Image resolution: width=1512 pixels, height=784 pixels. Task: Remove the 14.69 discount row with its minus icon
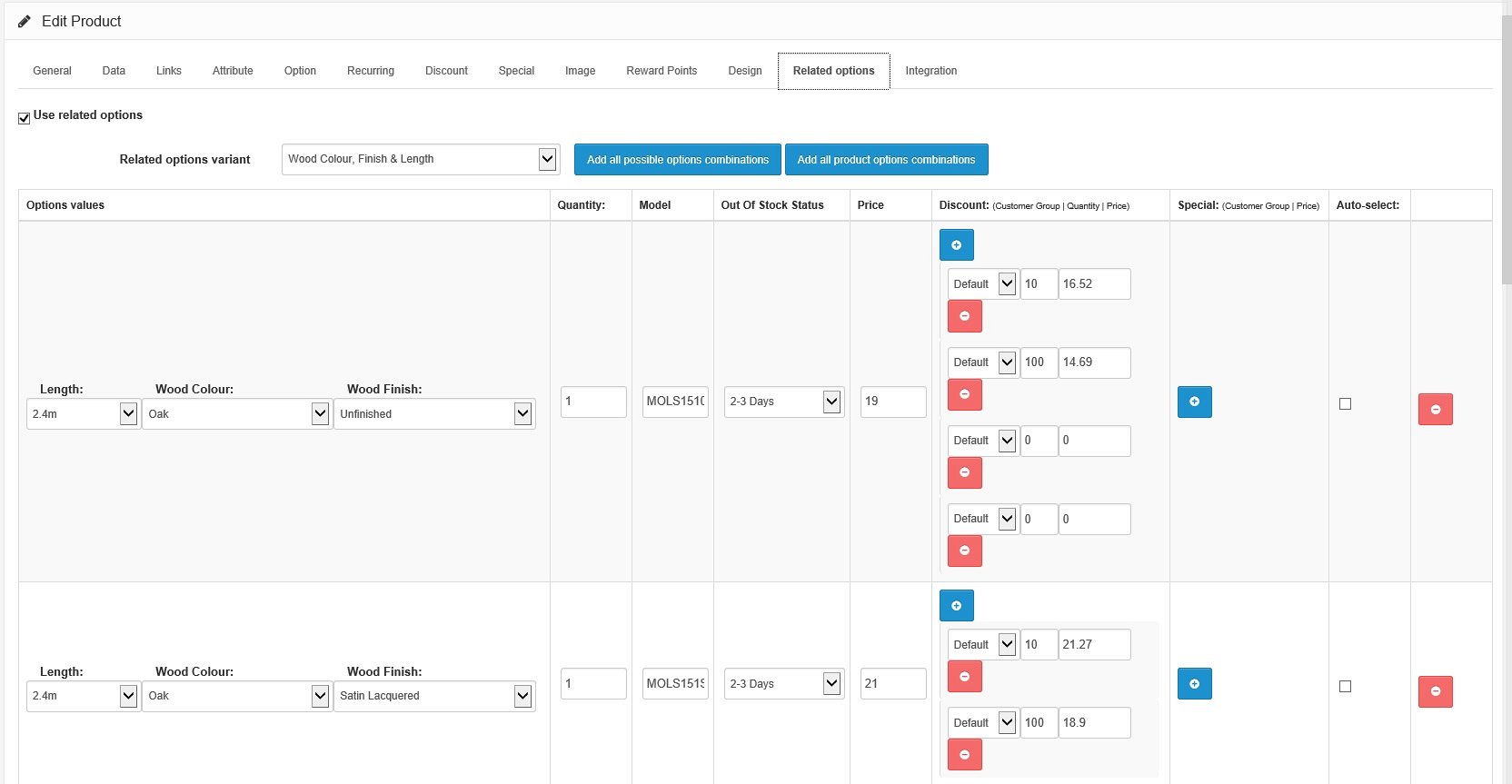(964, 394)
